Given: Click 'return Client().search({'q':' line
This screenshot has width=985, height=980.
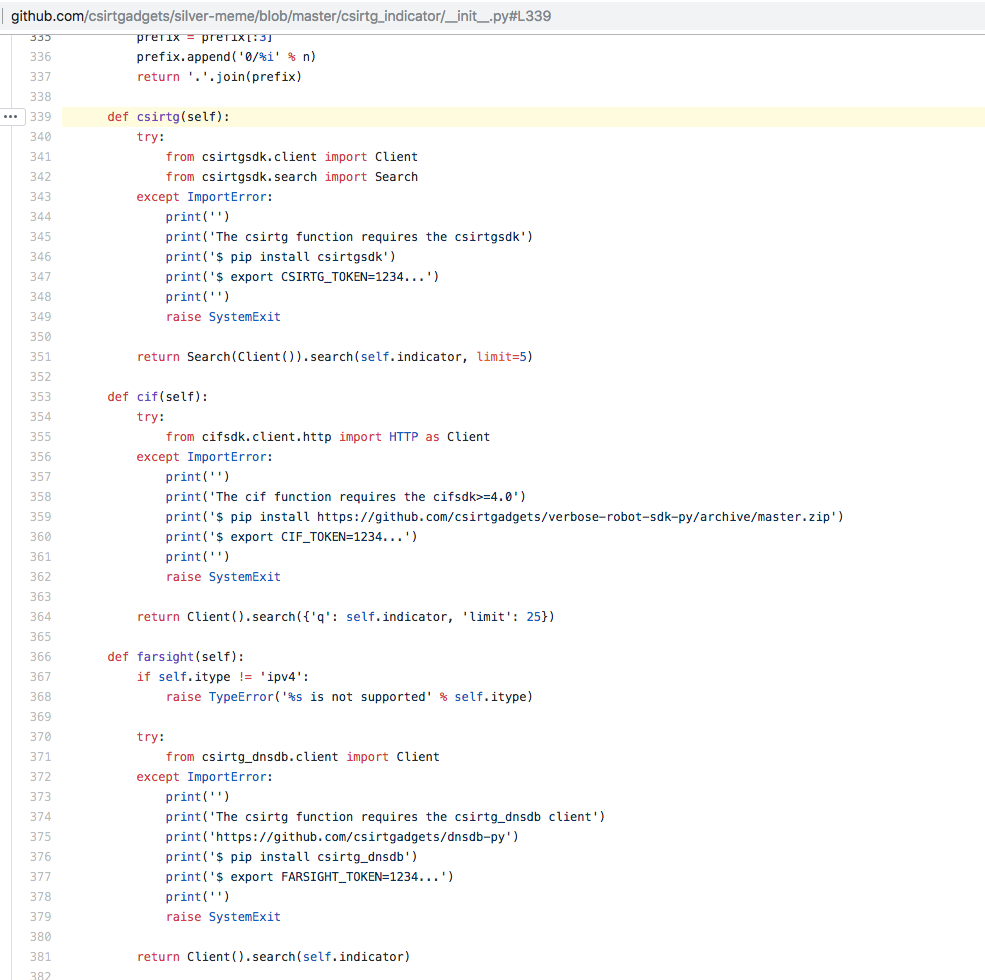Looking at the screenshot, I should [346, 617].
